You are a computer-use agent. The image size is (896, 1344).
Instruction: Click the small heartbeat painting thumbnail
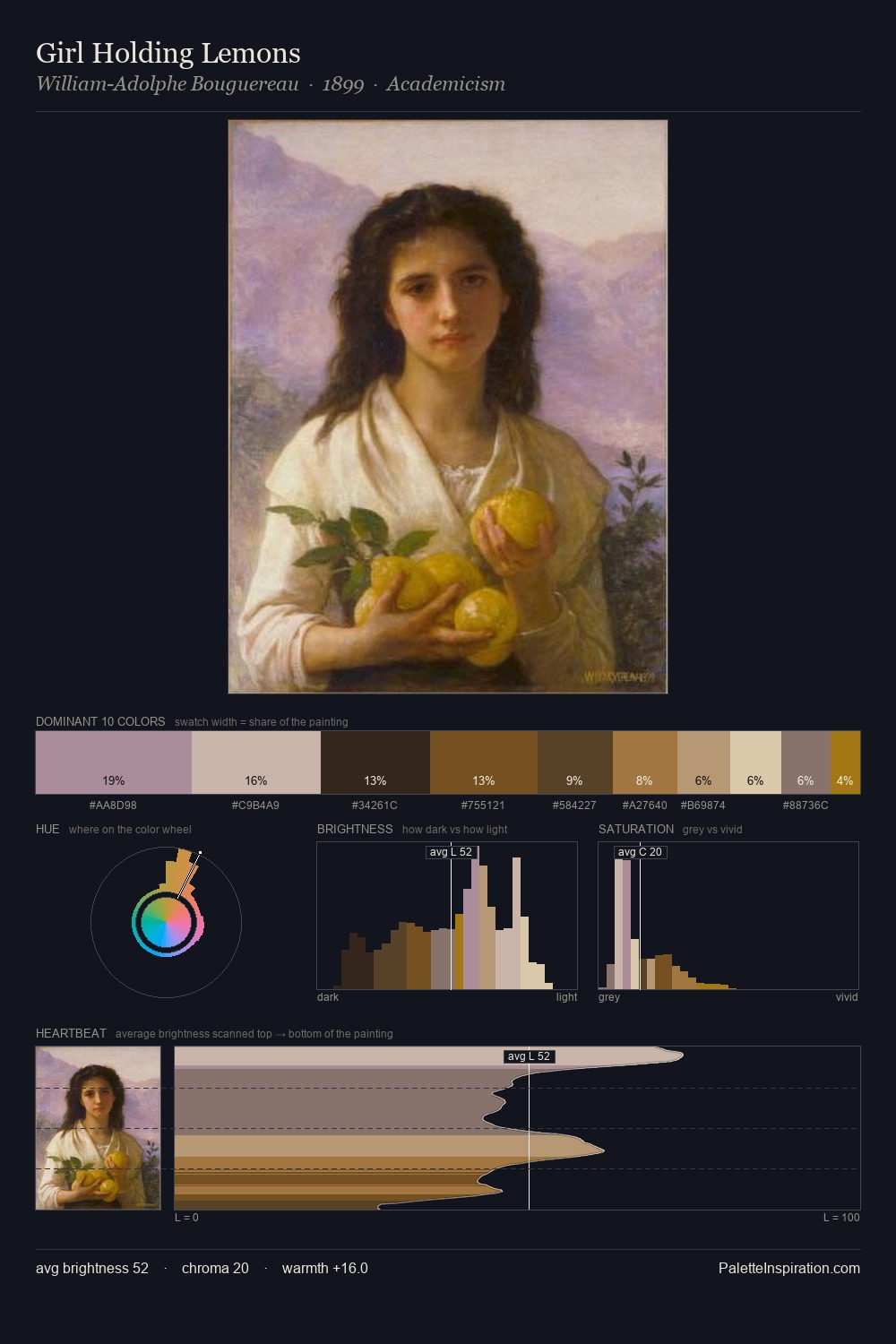(99, 1128)
